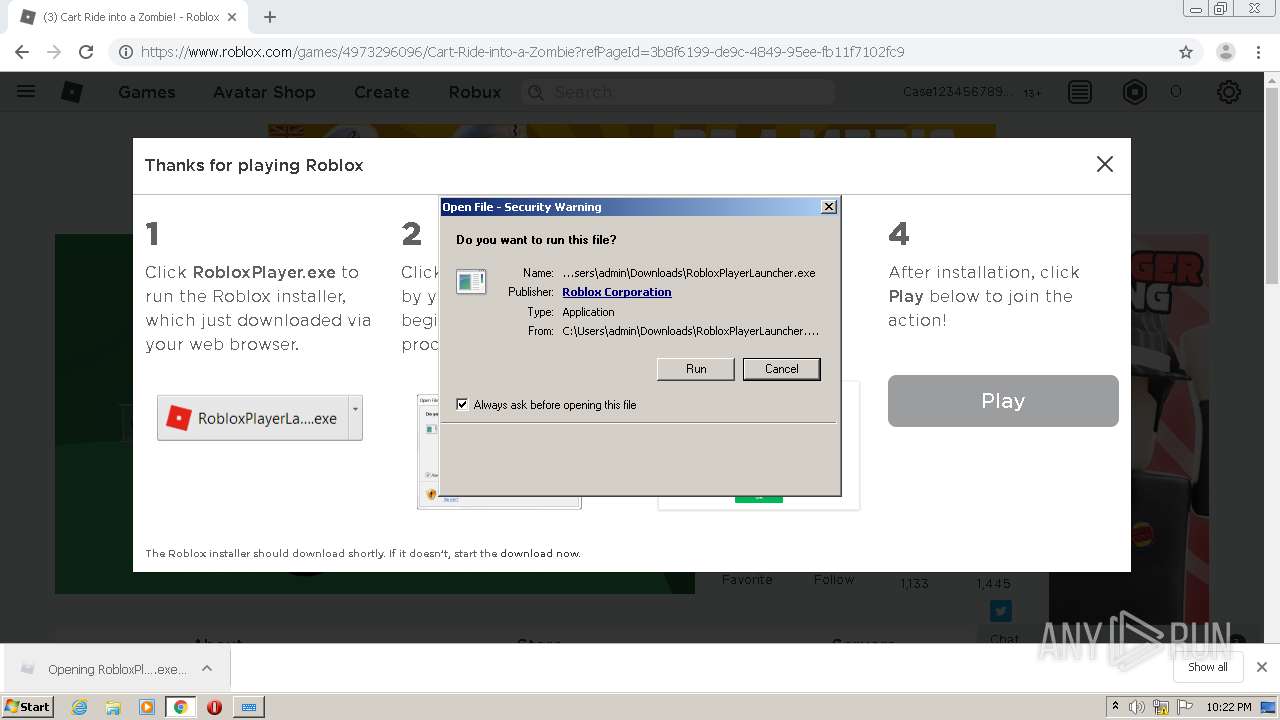Open Roblox settings gear icon

[1229, 92]
